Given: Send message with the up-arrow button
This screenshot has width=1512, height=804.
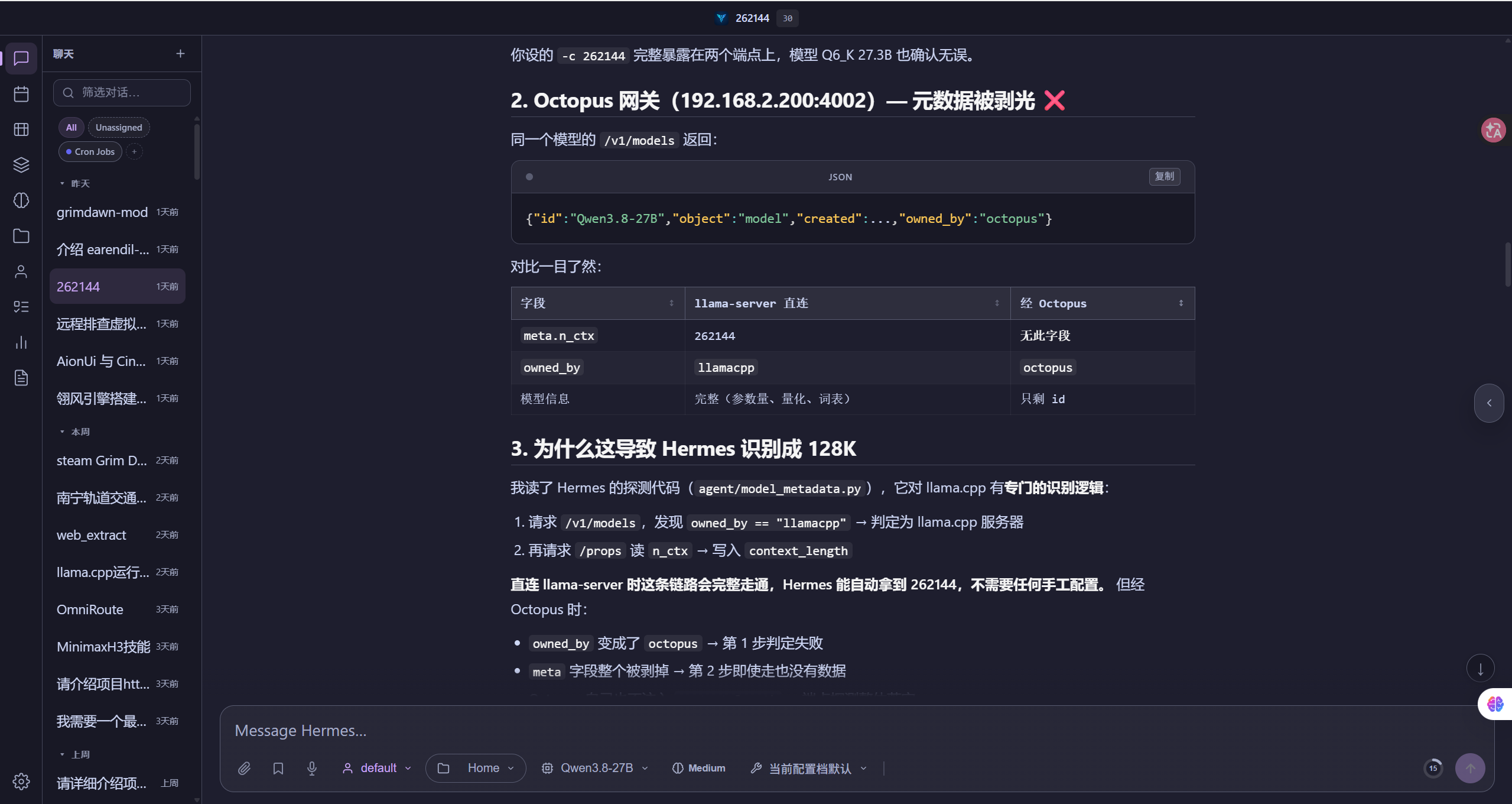Looking at the screenshot, I should coord(1470,768).
